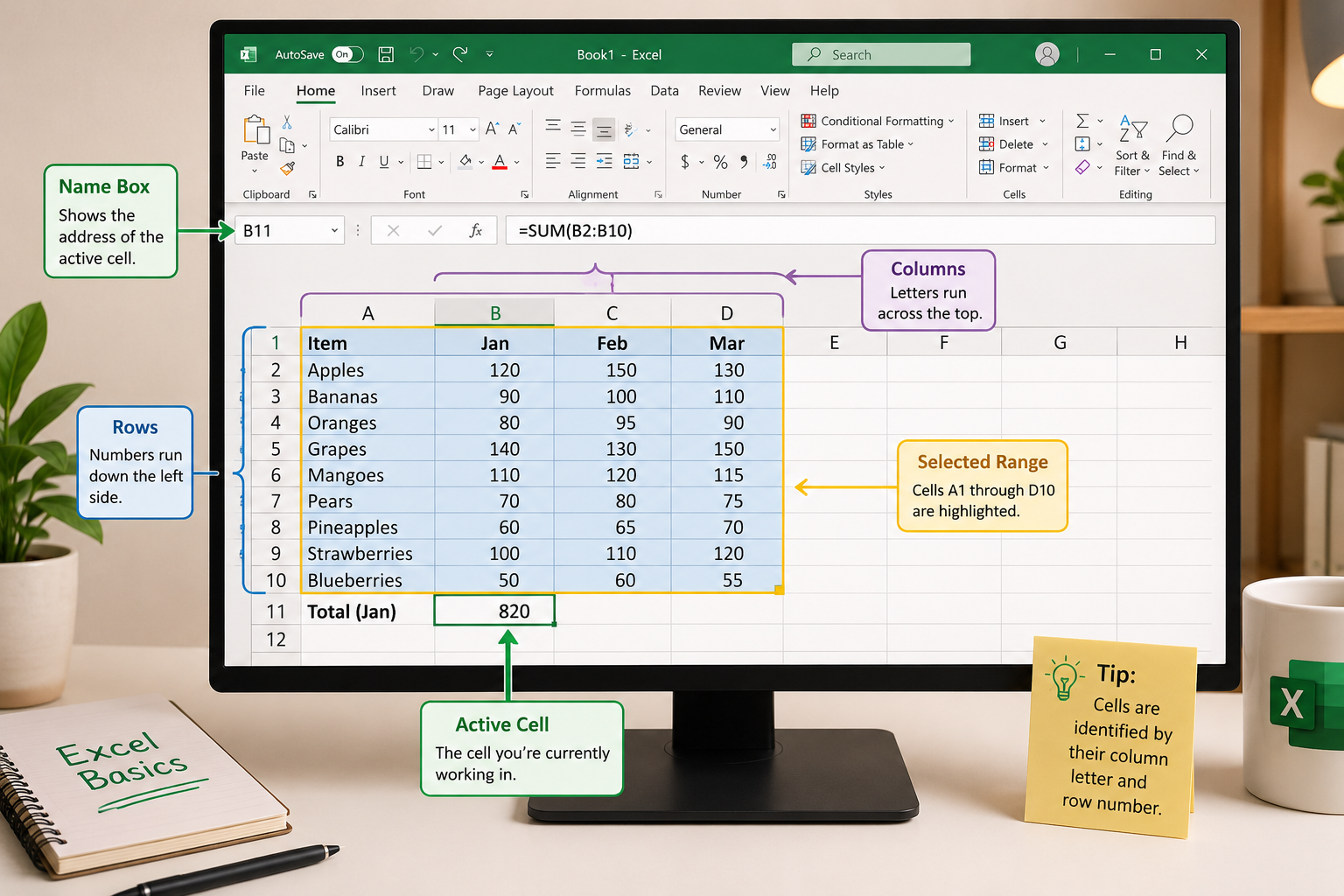Viewport: 1344px width, 896px height.
Task: Click the Fill down-arrow icon in Editing
Action: tap(1082, 143)
